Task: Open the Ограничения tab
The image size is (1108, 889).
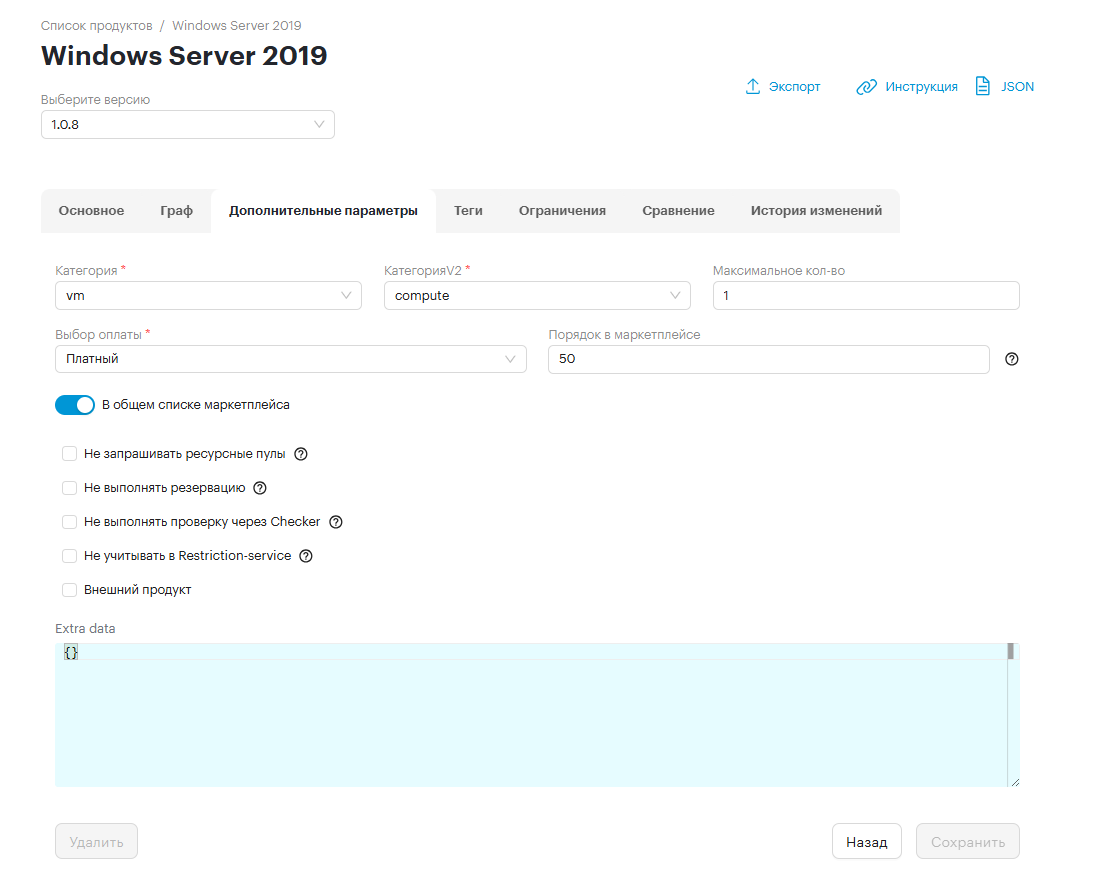Action: click(x=562, y=211)
